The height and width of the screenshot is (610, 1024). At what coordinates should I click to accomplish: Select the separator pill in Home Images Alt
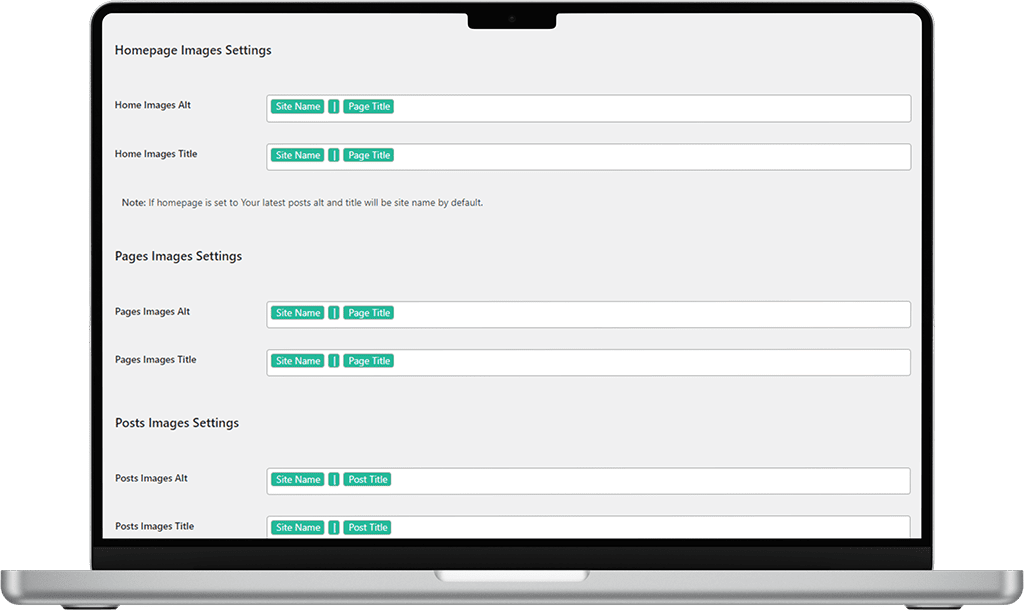pyautogui.click(x=333, y=106)
